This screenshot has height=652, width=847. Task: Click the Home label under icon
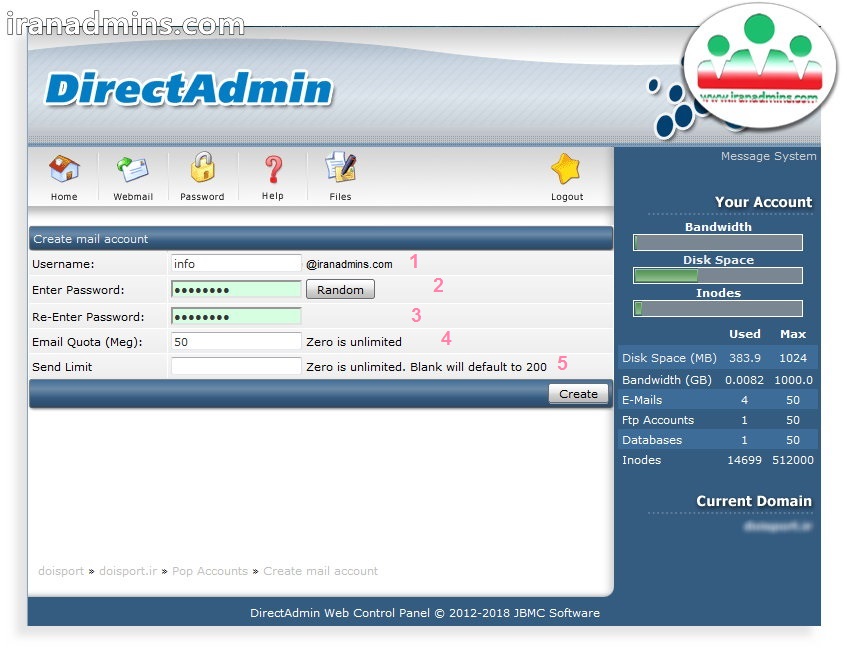coord(64,197)
